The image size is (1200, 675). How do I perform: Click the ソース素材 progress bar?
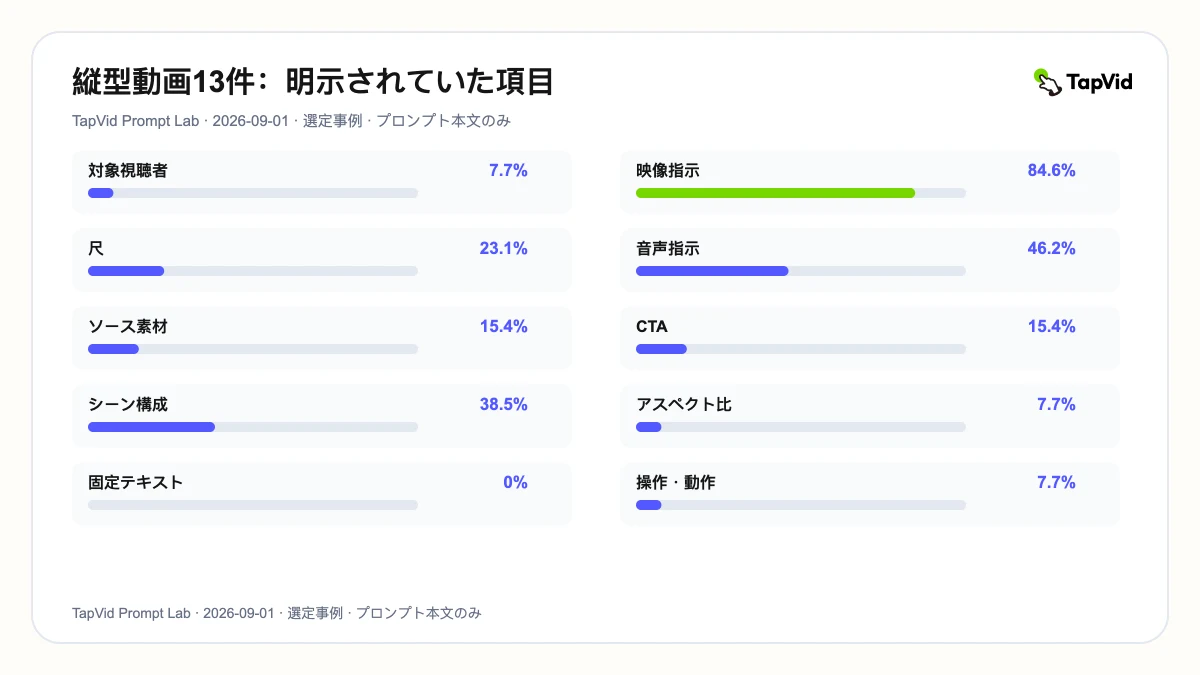click(253, 349)
